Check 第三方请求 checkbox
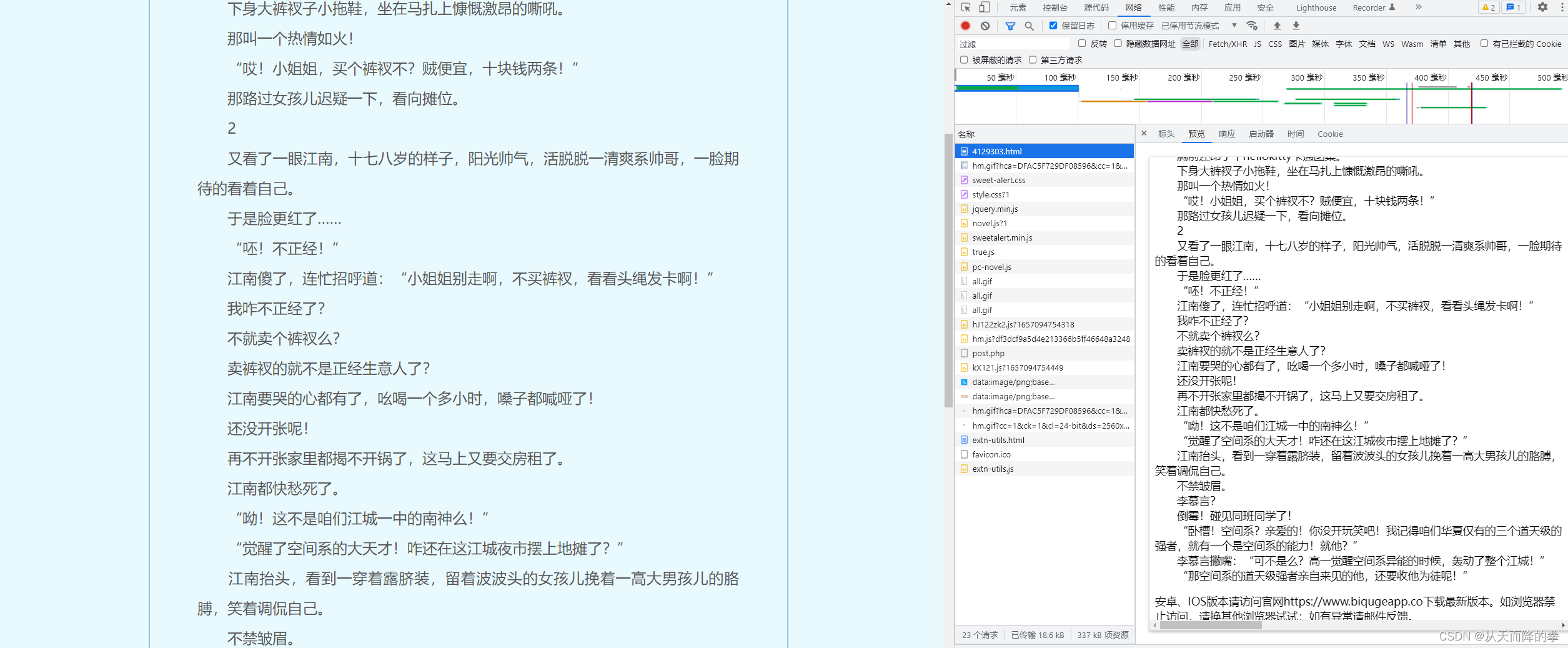Viewport: 1568px width, 648px height. click(x=1033, y=60)
